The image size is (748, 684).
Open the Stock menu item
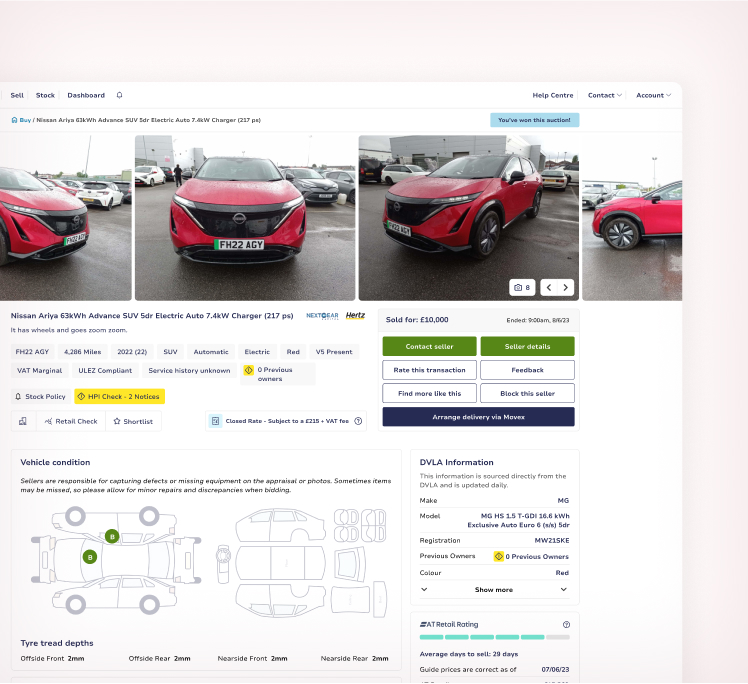point(45,95)
